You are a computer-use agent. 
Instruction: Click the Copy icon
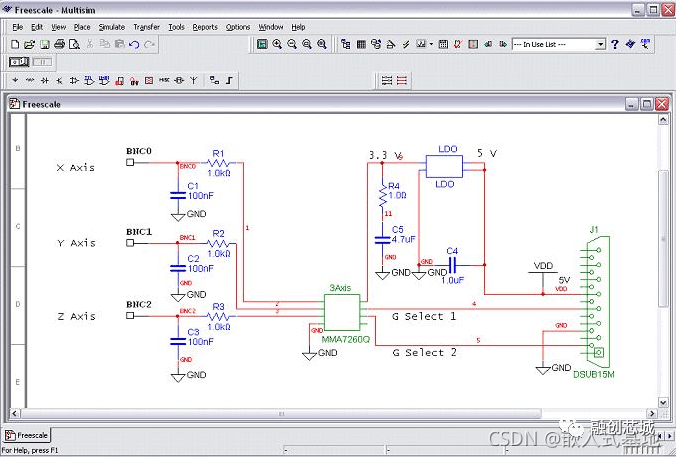(x=104, y=44)
